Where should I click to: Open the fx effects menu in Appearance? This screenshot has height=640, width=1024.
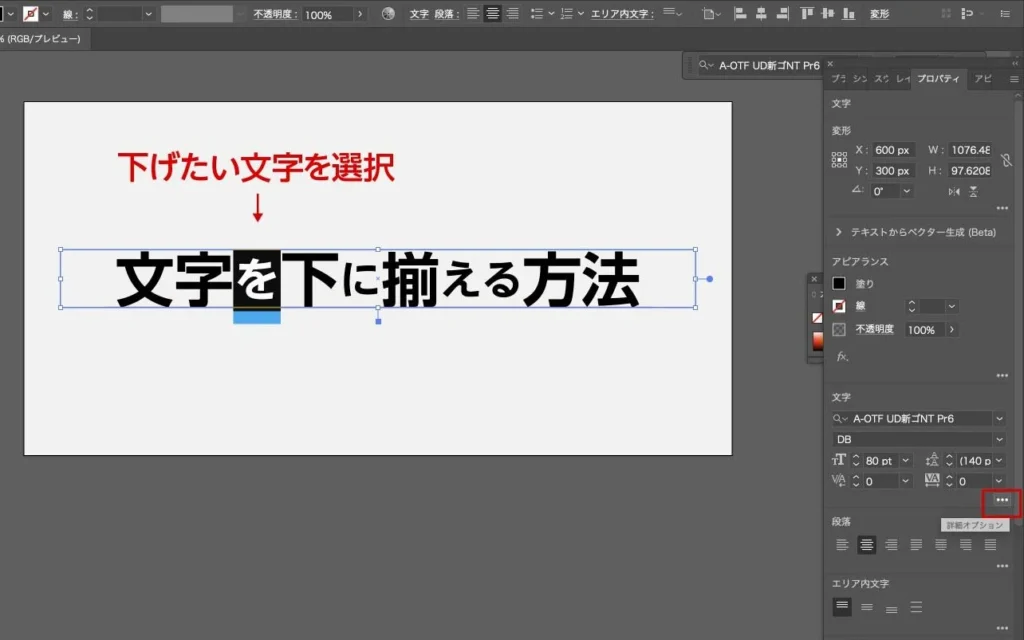click(842, 356)
